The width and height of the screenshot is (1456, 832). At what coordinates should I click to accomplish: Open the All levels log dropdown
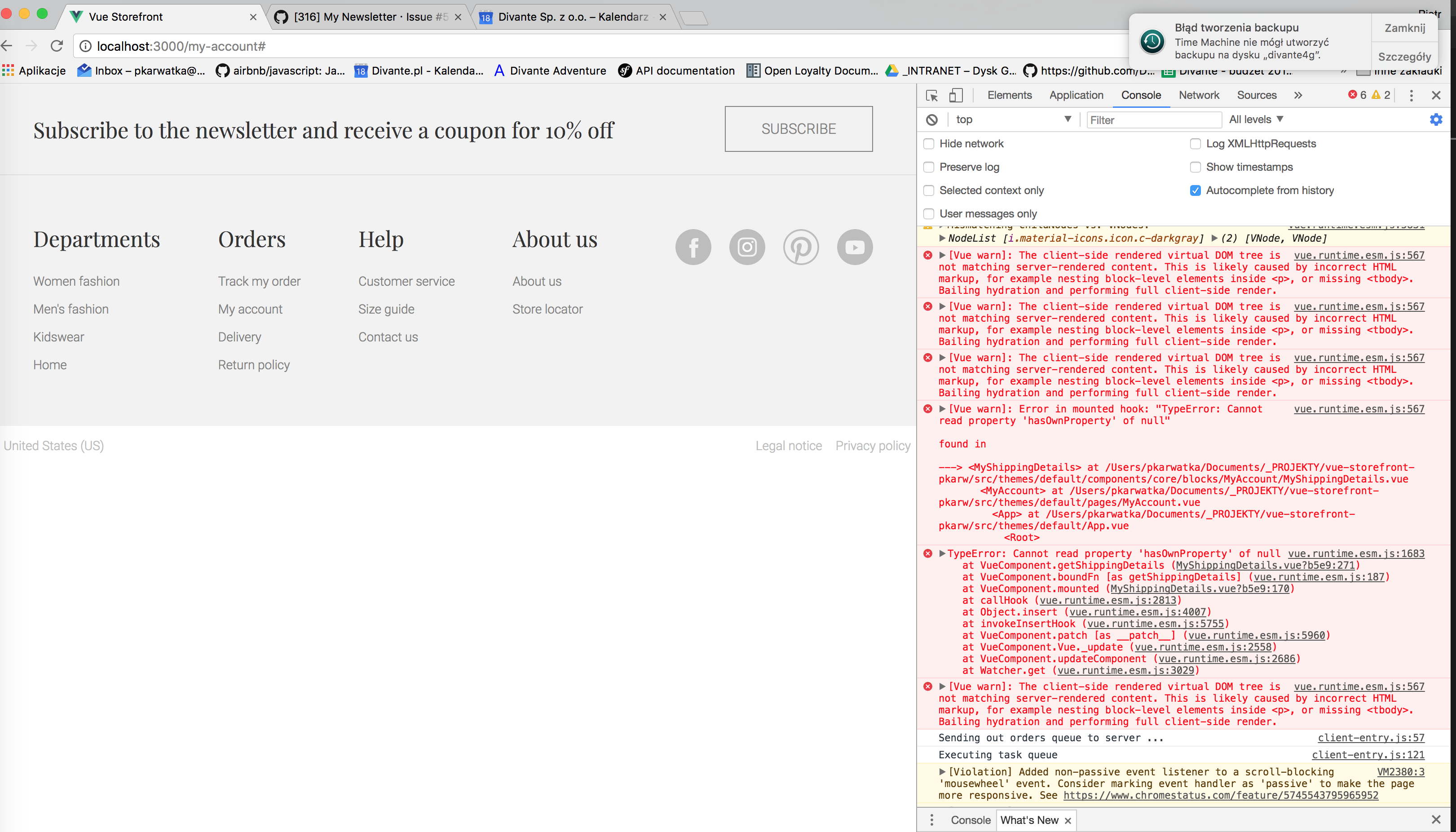point(1256,119)
